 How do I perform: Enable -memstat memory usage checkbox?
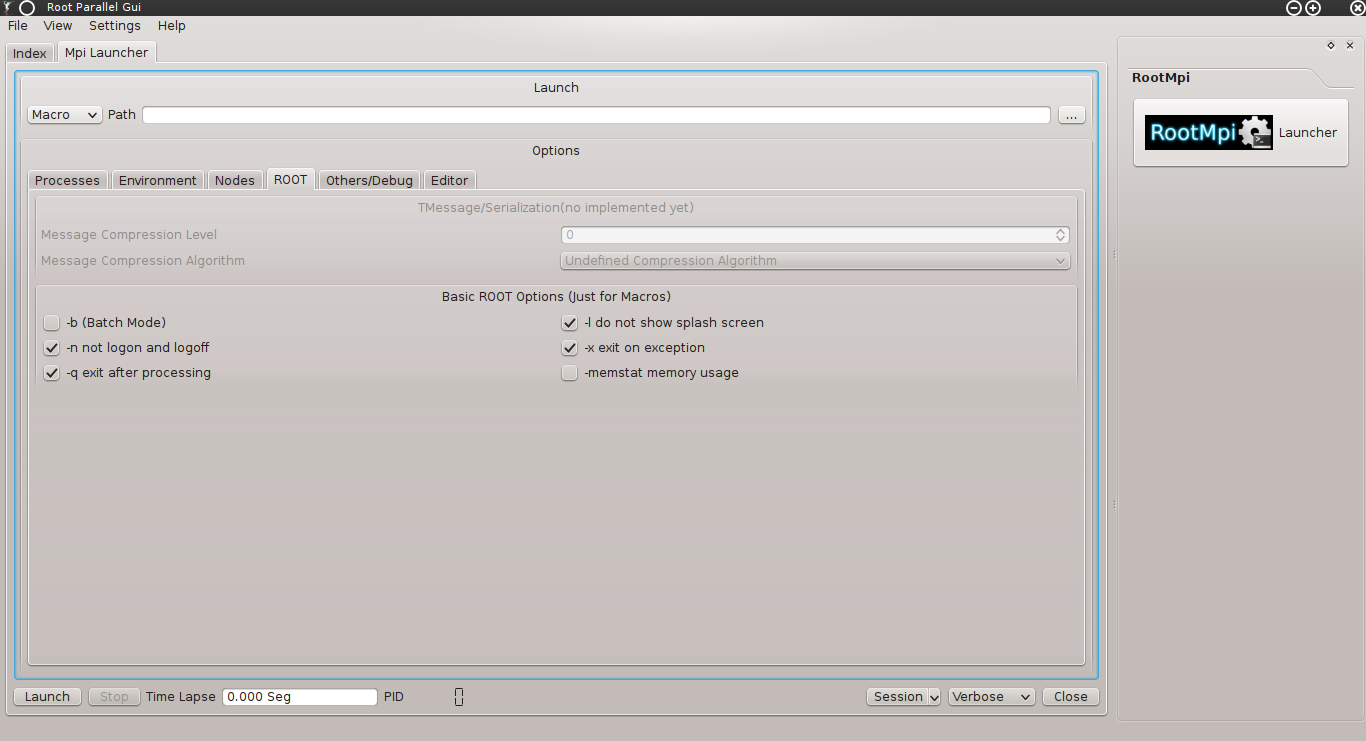(570, 373)
